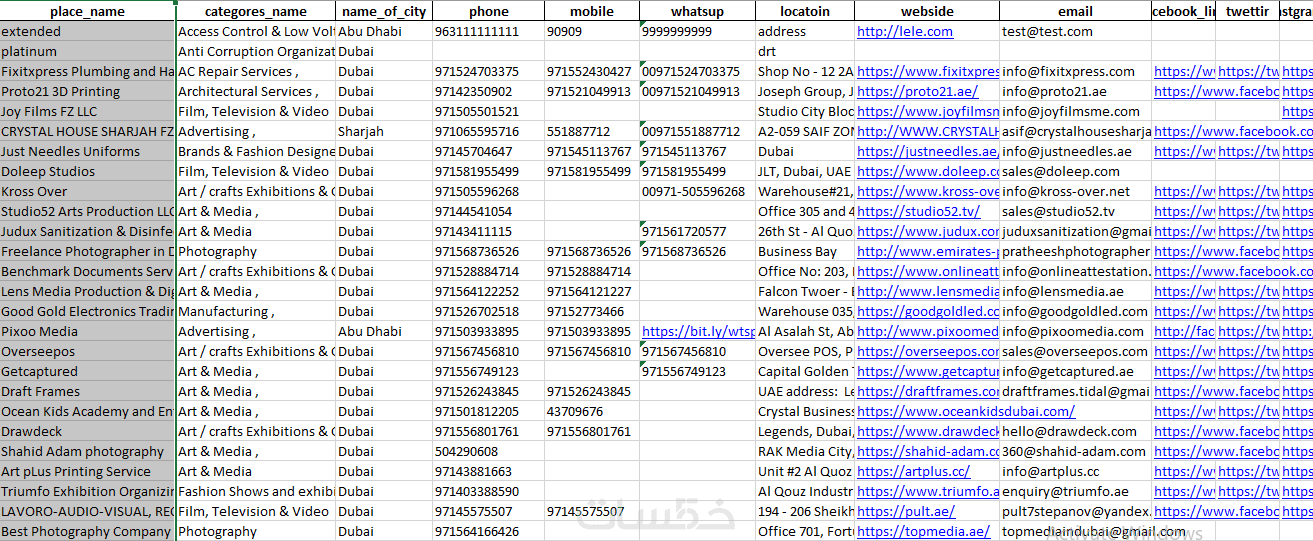
Task: Select the 'Architectural Services ,' cell
Action: coord(256,91)
